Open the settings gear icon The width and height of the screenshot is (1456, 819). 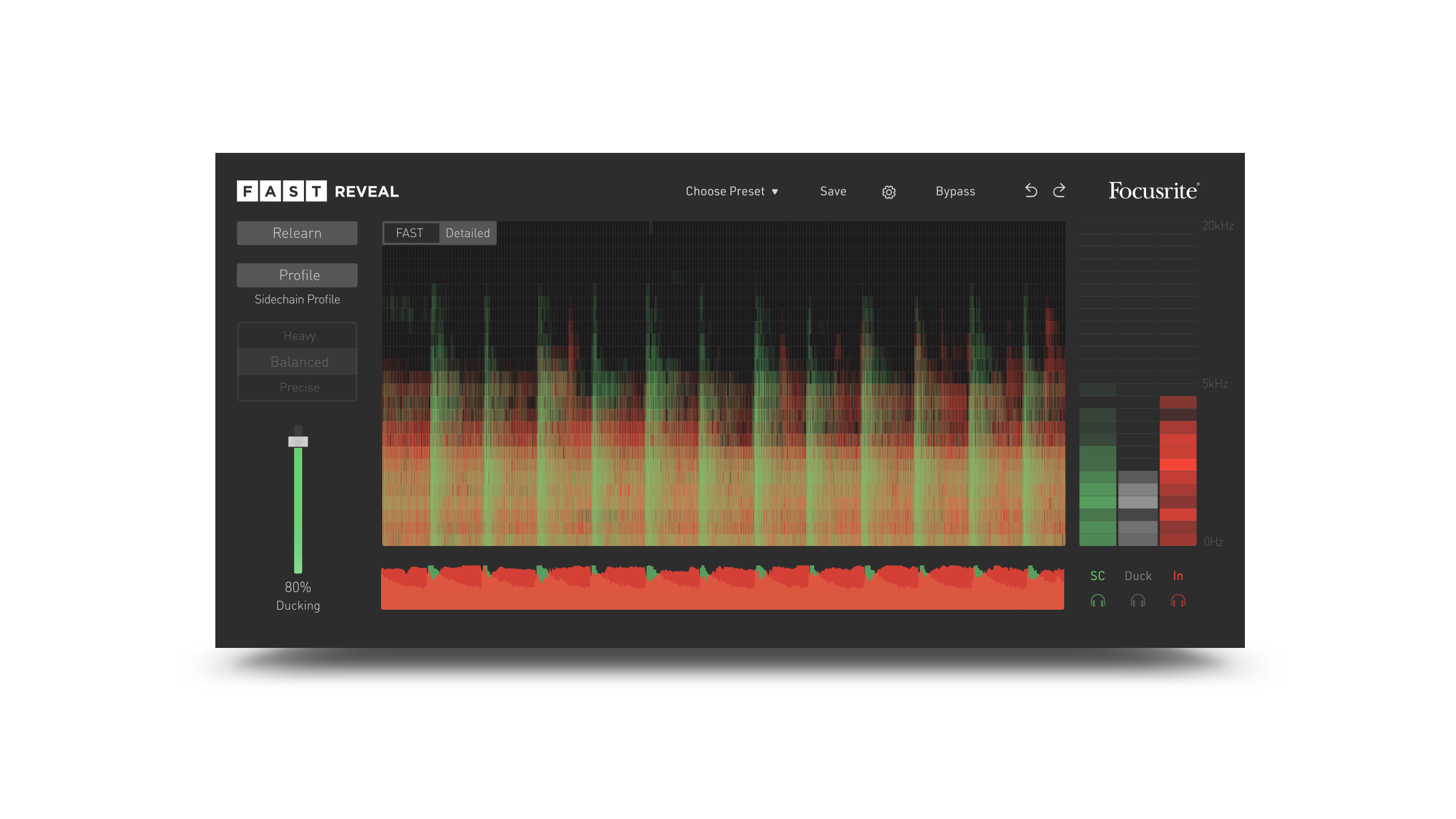pyautogui.click(x=889, y=192)
